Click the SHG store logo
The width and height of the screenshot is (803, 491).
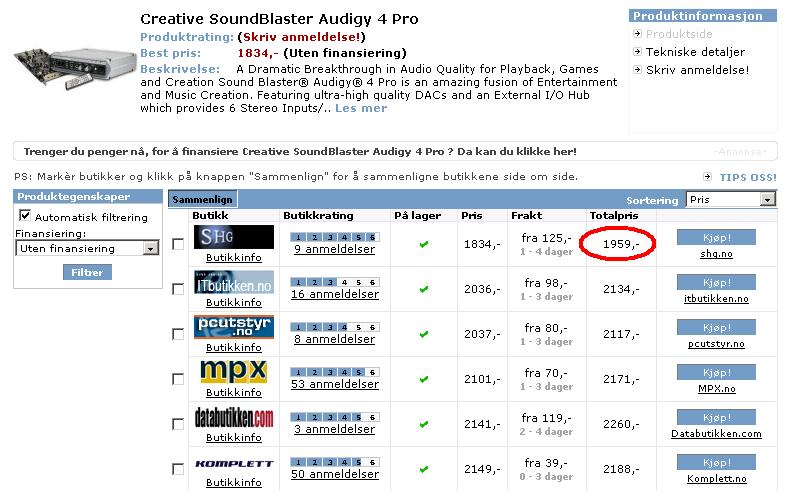point(234,237)
